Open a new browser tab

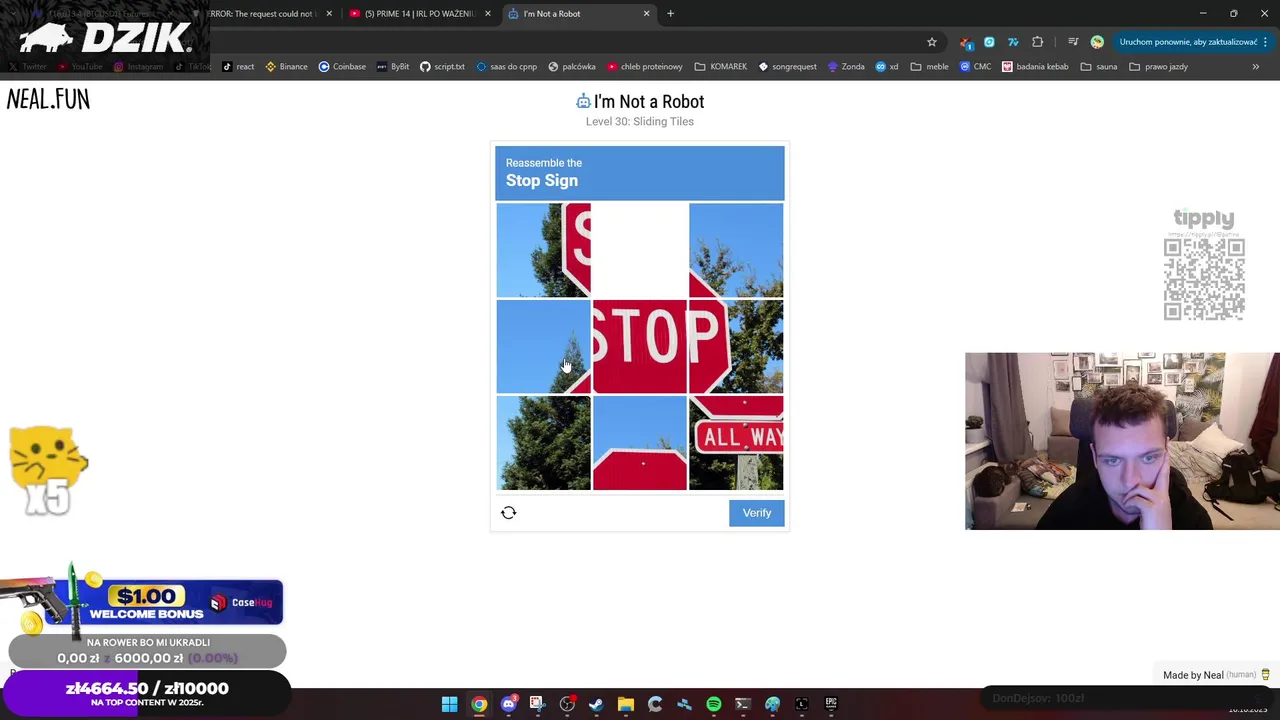670,14
